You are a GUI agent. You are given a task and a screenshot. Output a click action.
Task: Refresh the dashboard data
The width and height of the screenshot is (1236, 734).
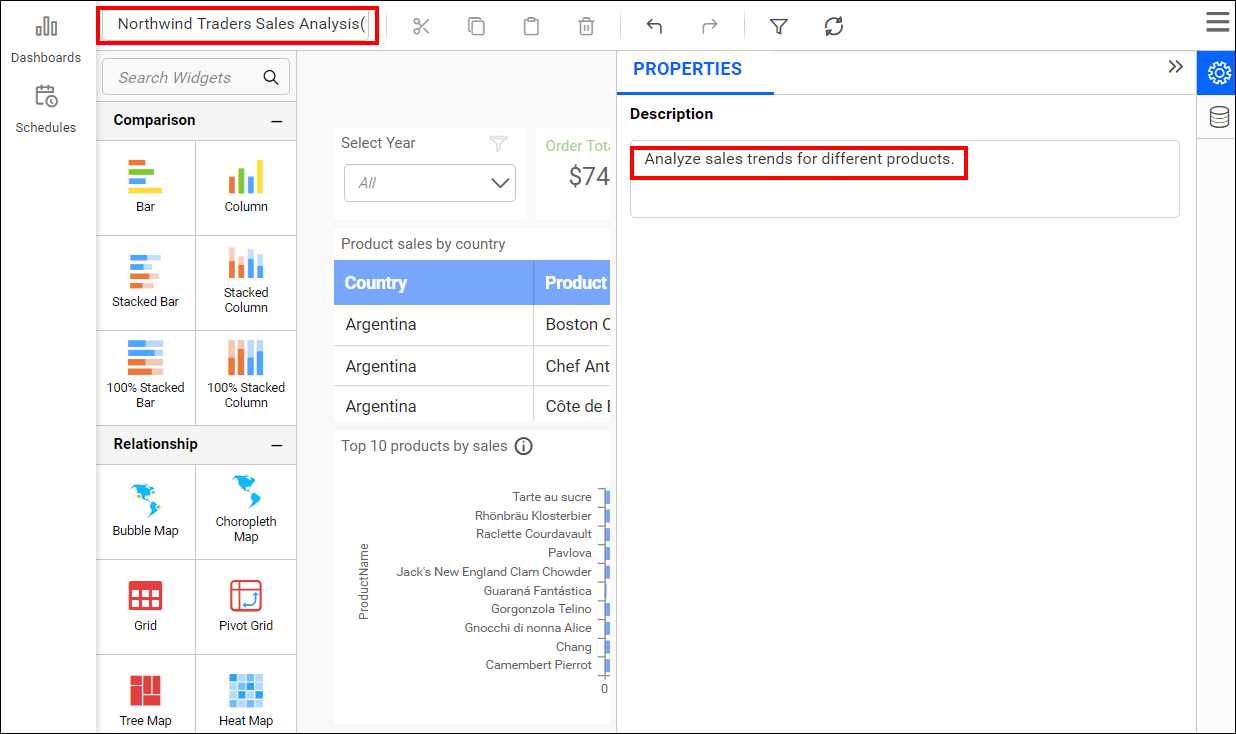[834, 27]
